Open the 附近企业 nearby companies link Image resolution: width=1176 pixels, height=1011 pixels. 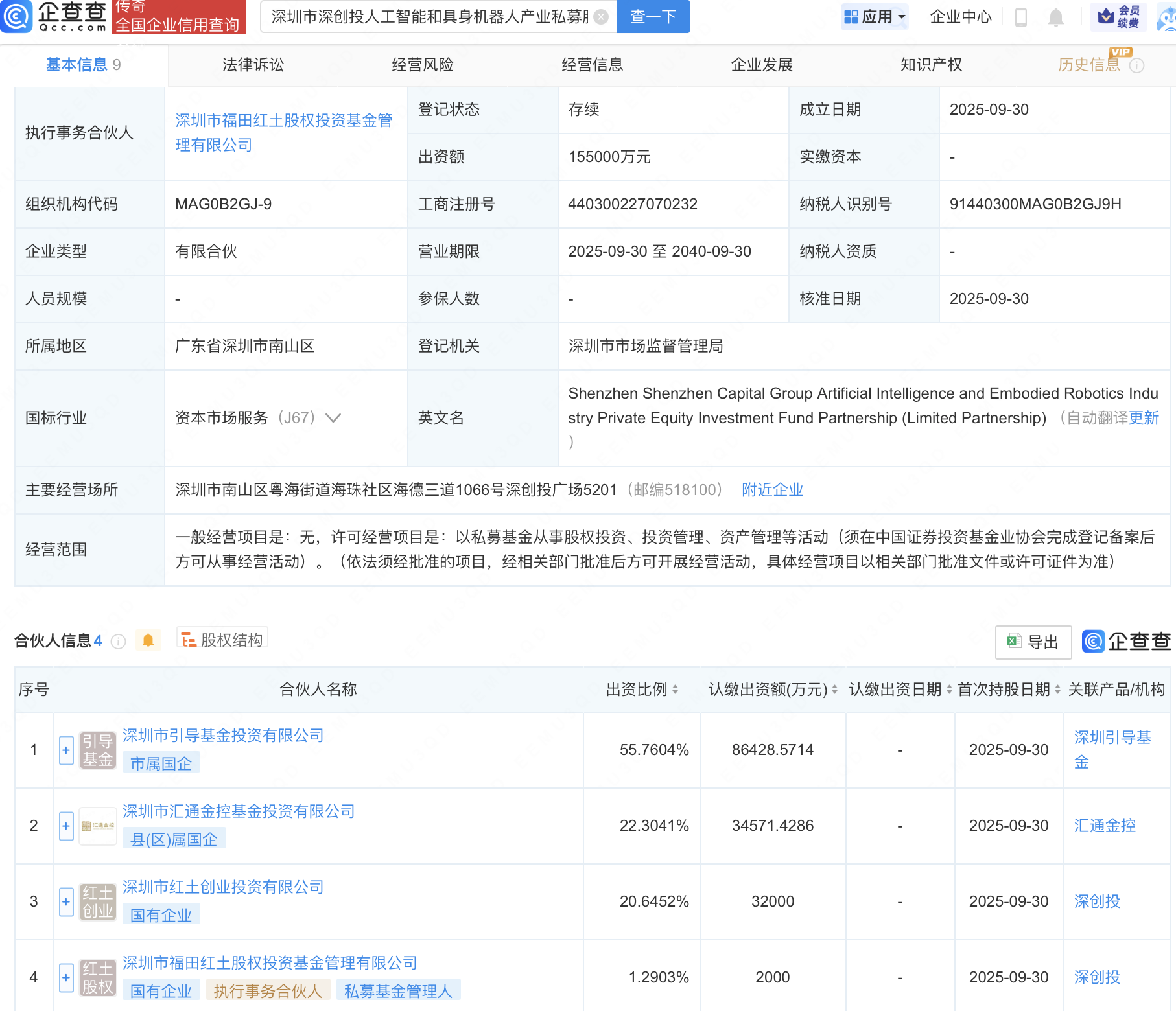tap(772, 490)
